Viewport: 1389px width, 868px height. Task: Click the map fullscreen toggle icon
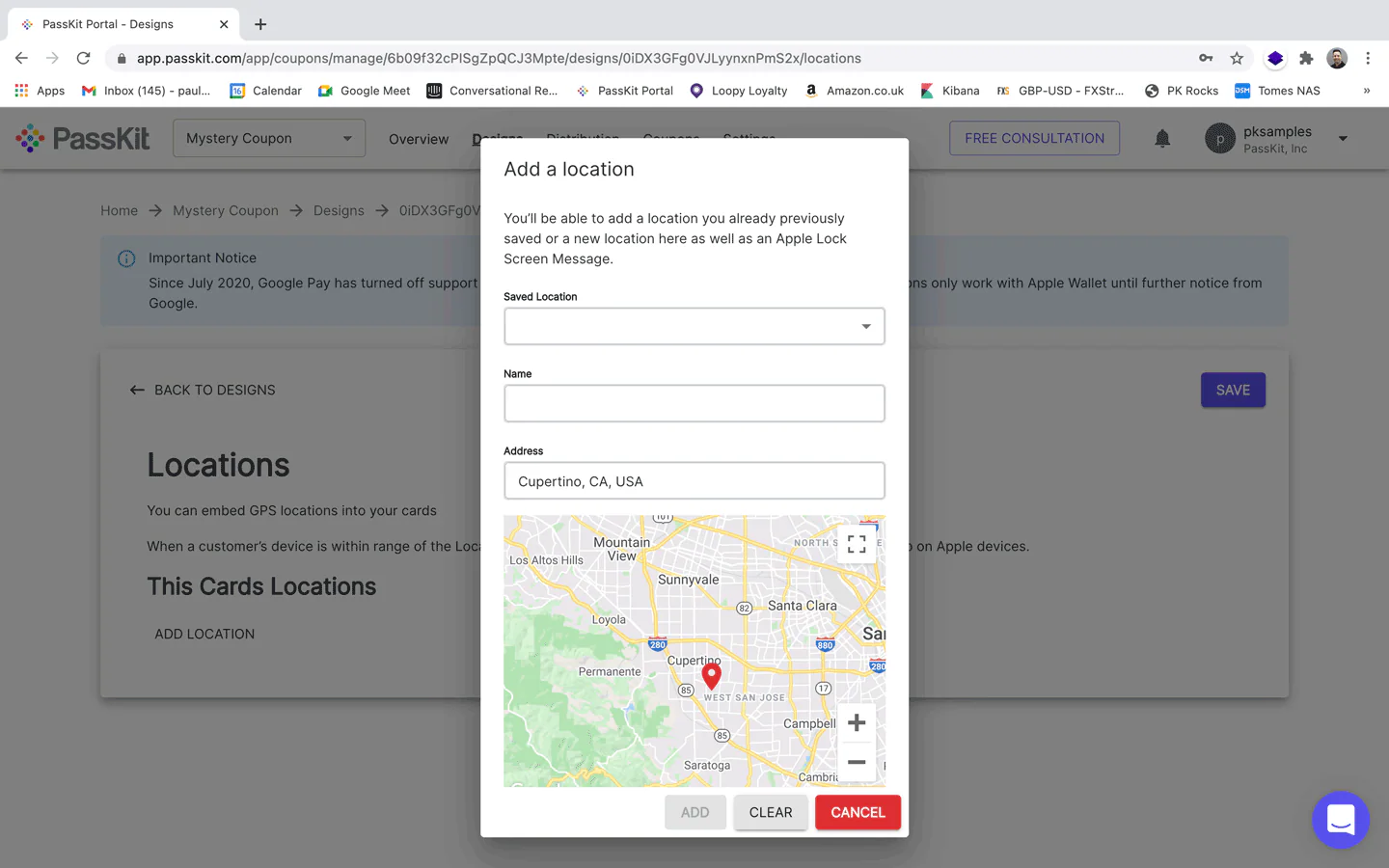click(x=856, y=545)
